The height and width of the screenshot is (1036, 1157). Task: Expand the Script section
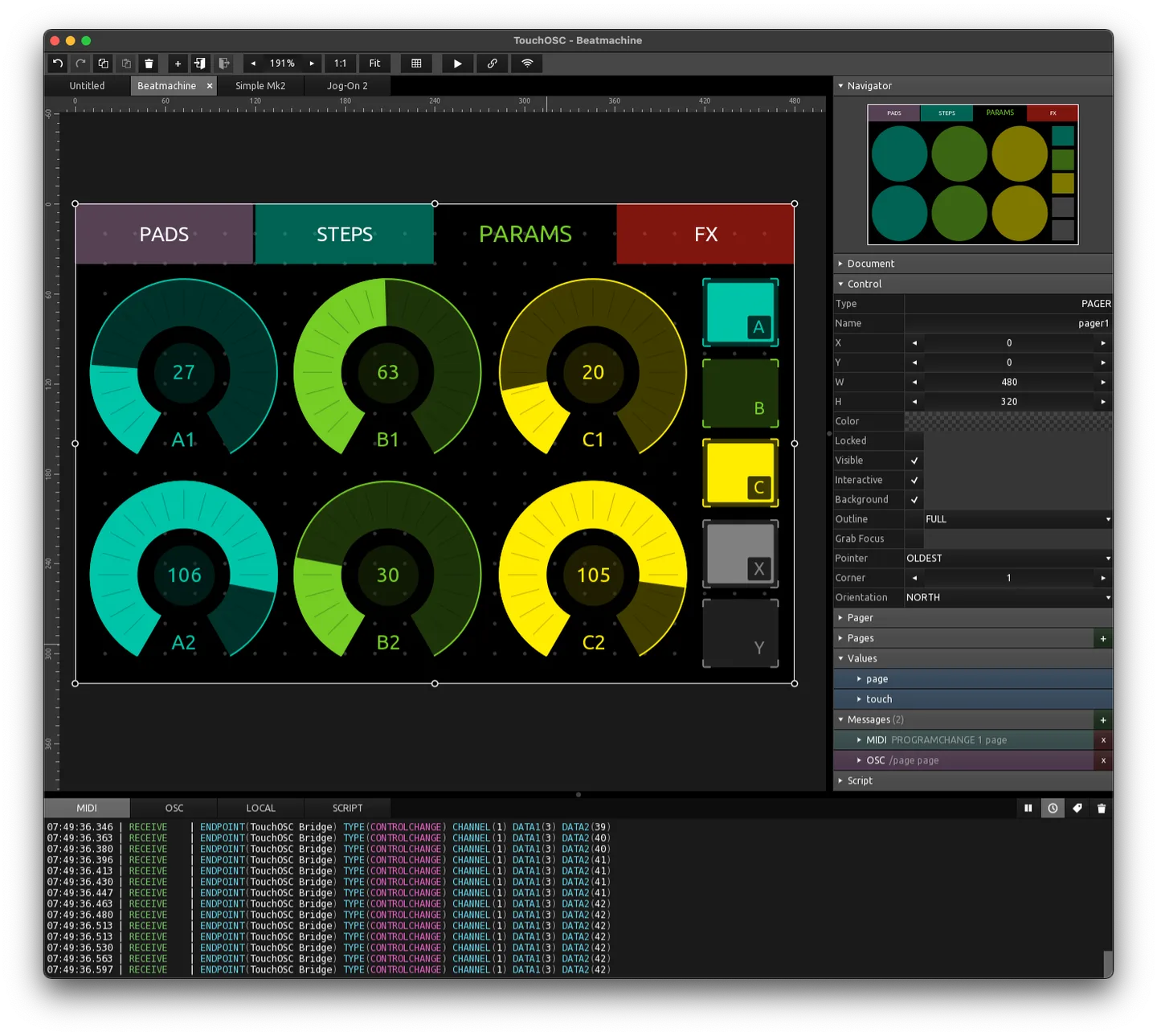coord(973,781)
